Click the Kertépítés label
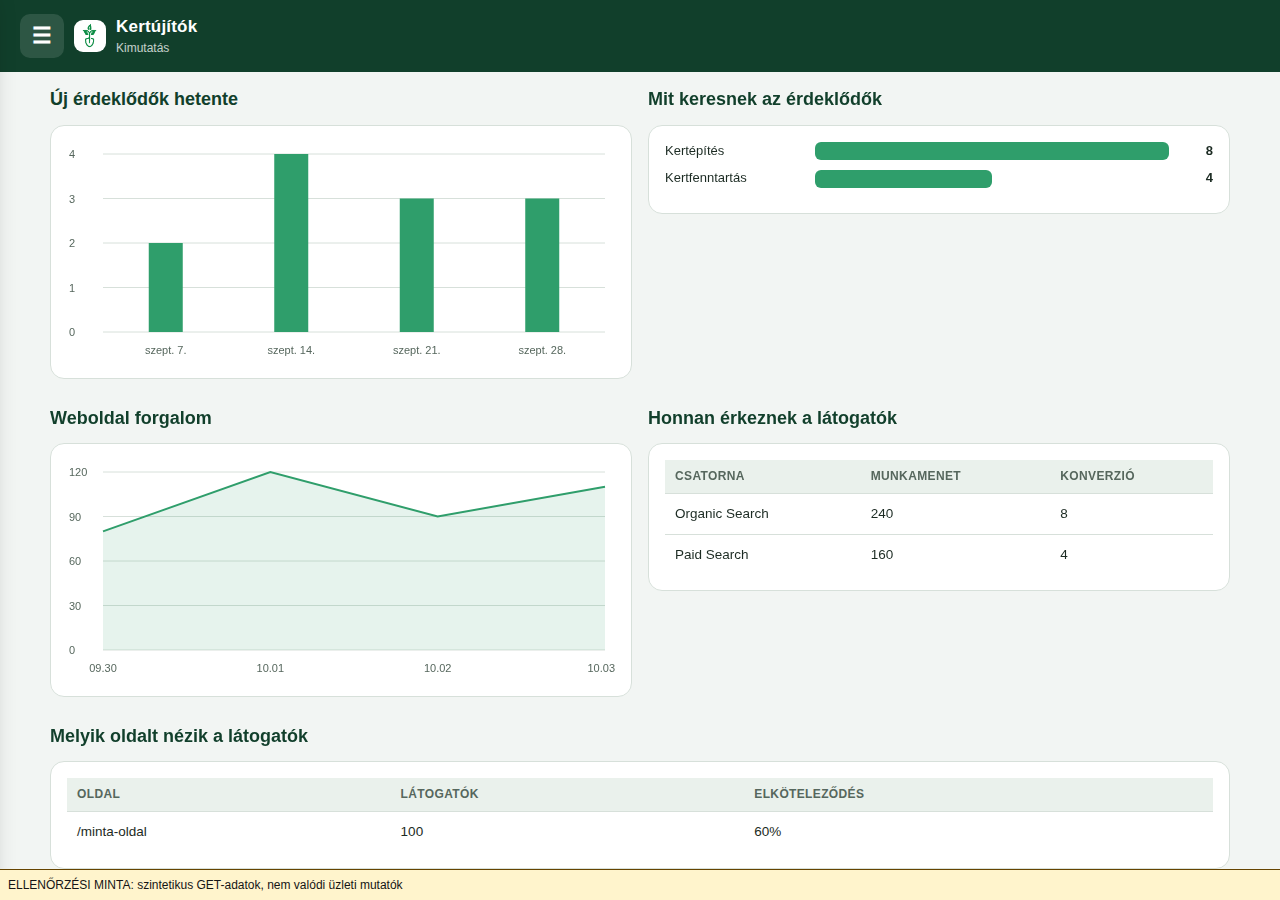Image resolution: width=1280 pixels, height=900 pixels. tap(695, 151)
